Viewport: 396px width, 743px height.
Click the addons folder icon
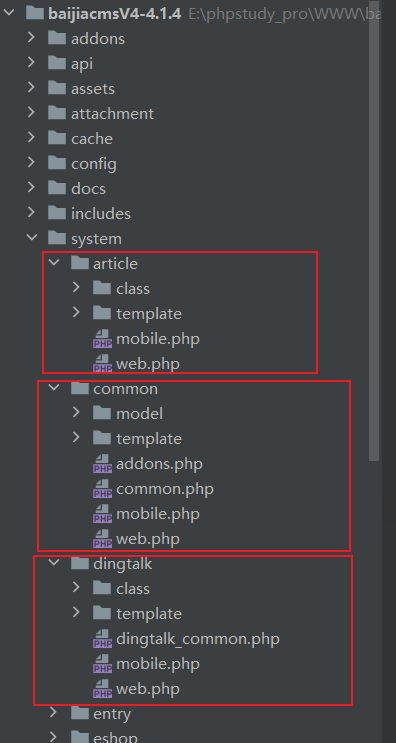(57, 38)
